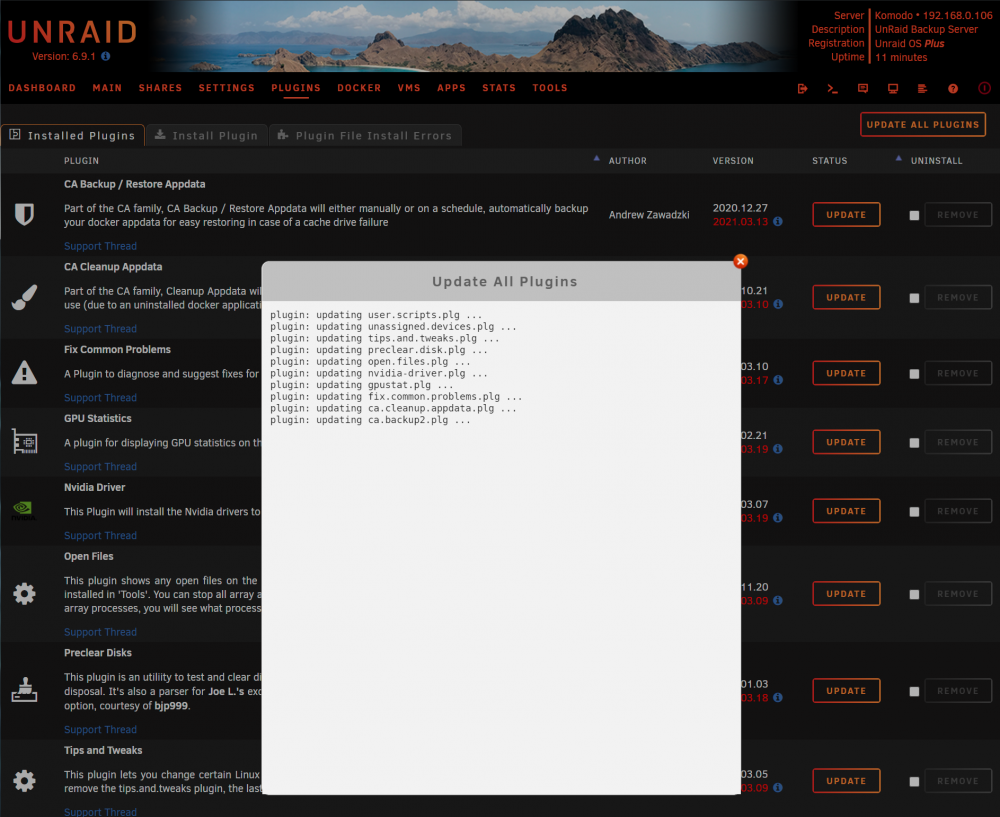
Task: Go to the Main menu
Action: tap(107, 88)
